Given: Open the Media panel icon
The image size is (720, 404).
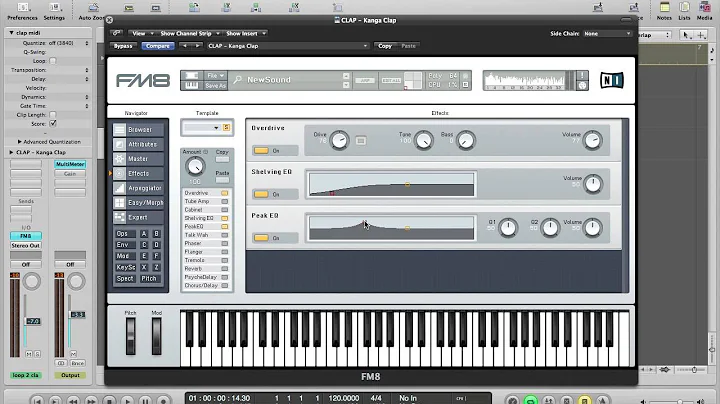Looking at the screenshot, I should click(704, 7).
